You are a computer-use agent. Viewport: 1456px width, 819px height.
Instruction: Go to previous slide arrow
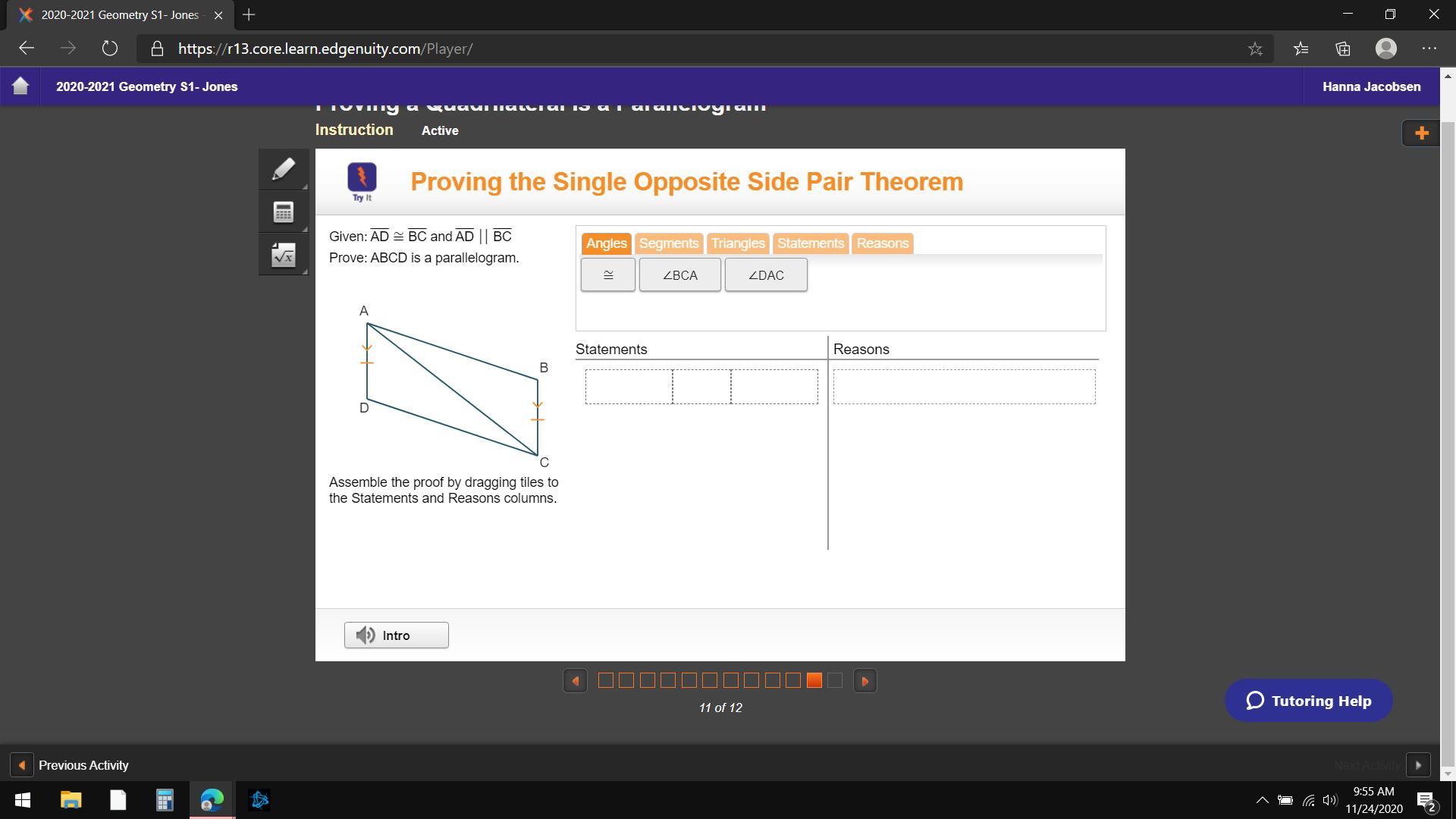[x=575, y=681]
